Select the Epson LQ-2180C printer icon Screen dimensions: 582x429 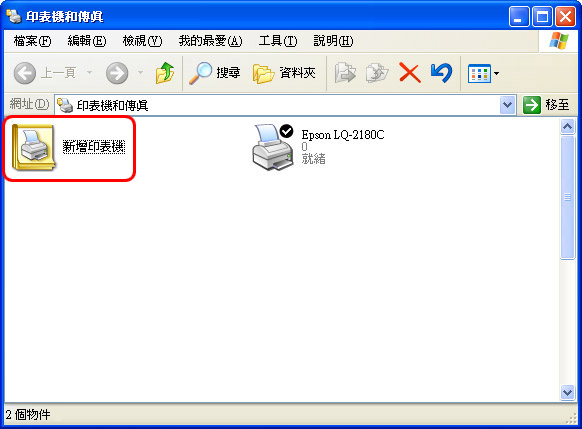click(x=273, y=147)
